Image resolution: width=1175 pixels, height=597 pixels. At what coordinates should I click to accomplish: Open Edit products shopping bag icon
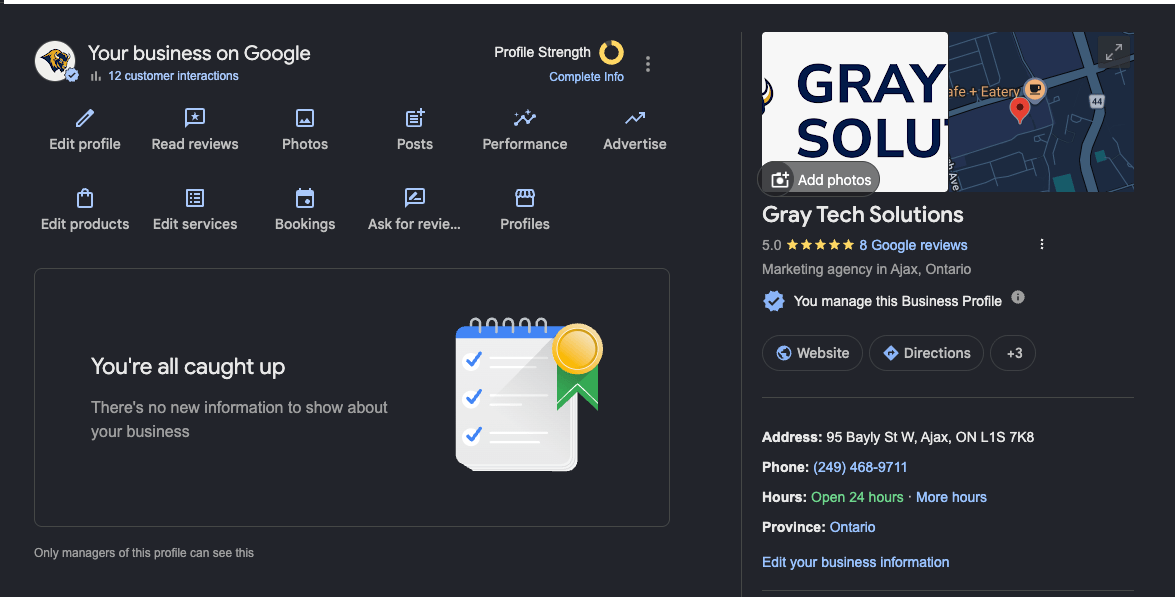pyautogui.click(x=85, y=198)
